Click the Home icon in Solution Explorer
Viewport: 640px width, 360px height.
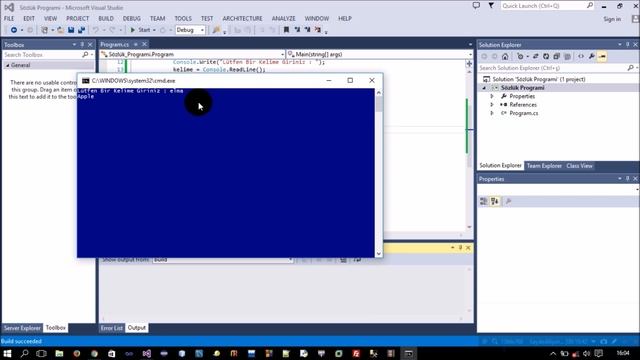[505, 56]
